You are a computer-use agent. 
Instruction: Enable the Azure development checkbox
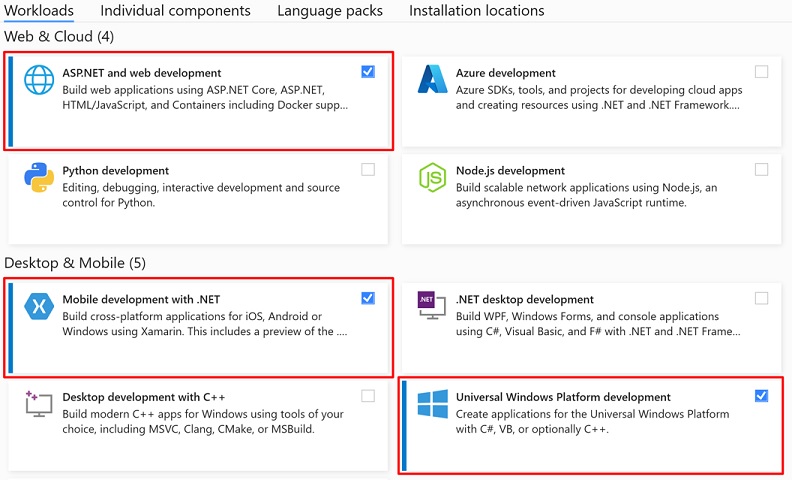pos(762,72)
